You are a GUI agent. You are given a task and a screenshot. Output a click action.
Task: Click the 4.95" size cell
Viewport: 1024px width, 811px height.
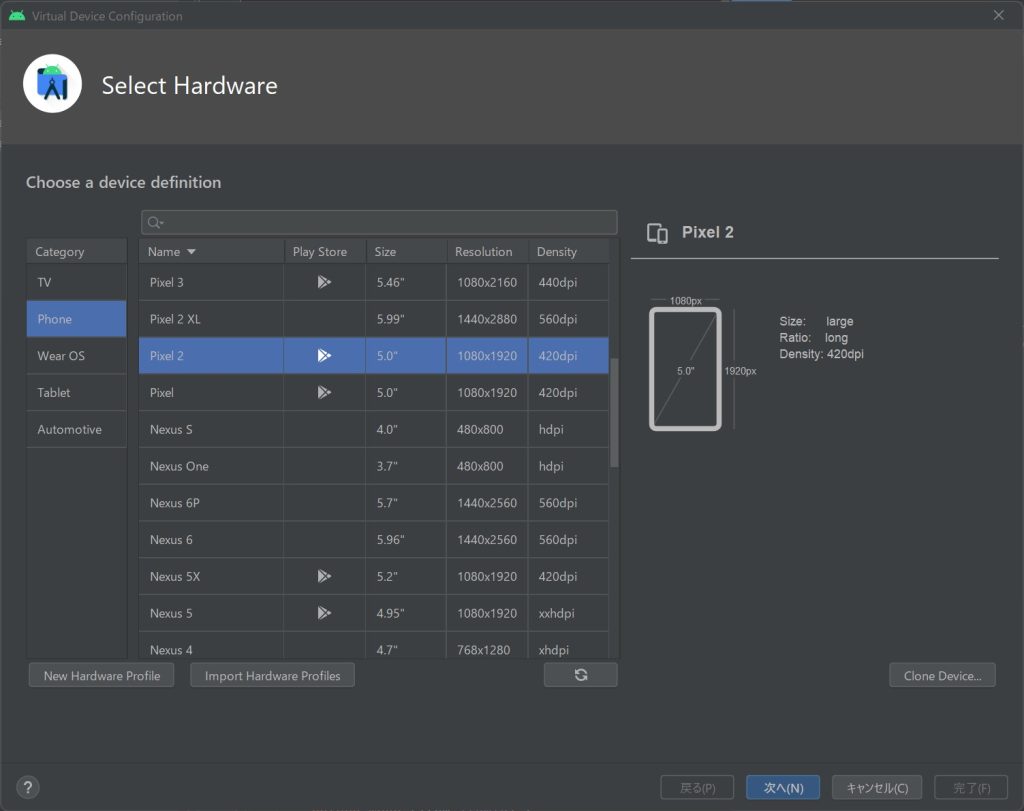pos(406,612)
